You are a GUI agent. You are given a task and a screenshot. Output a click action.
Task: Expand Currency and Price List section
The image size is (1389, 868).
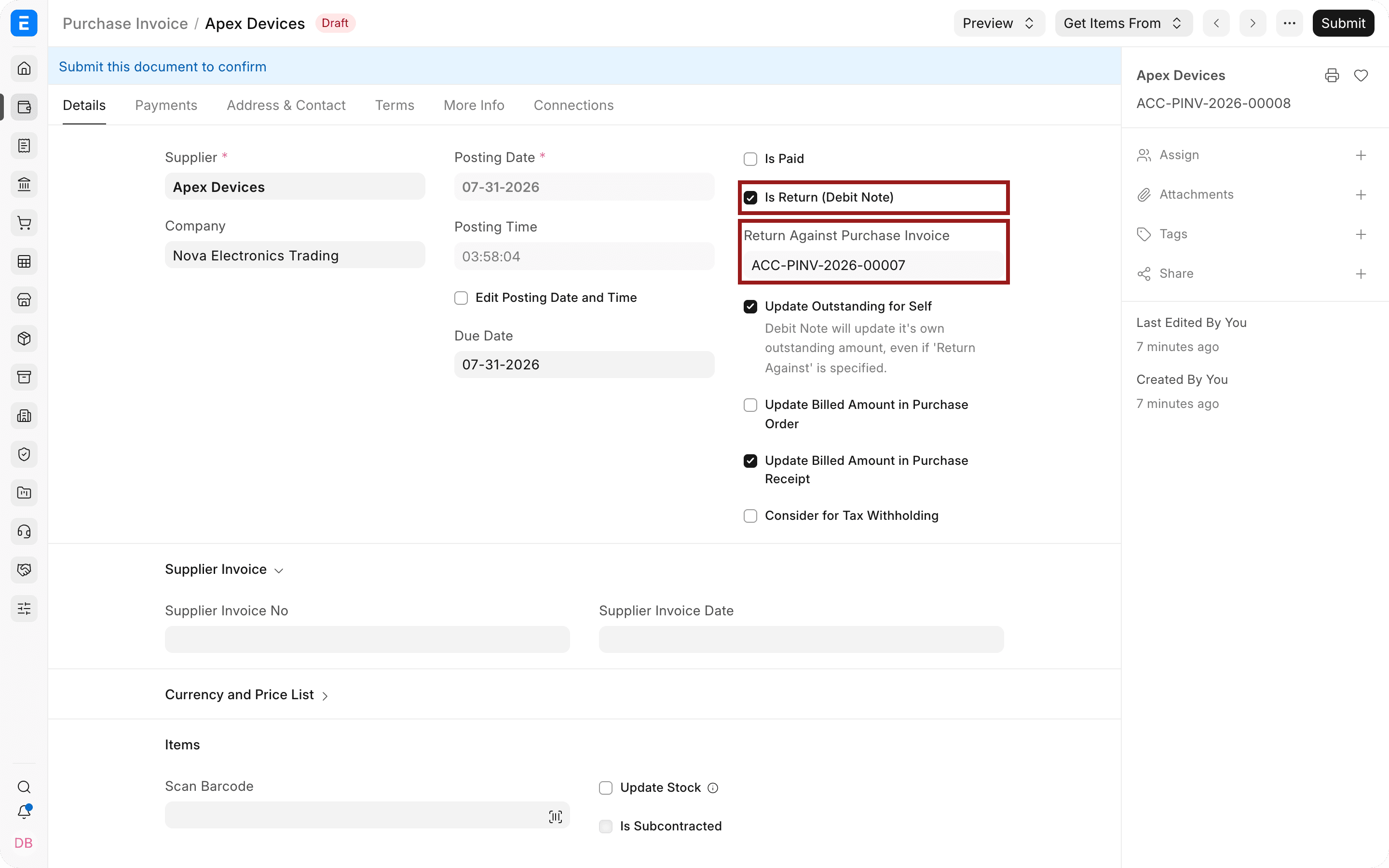tap(246, 694)
